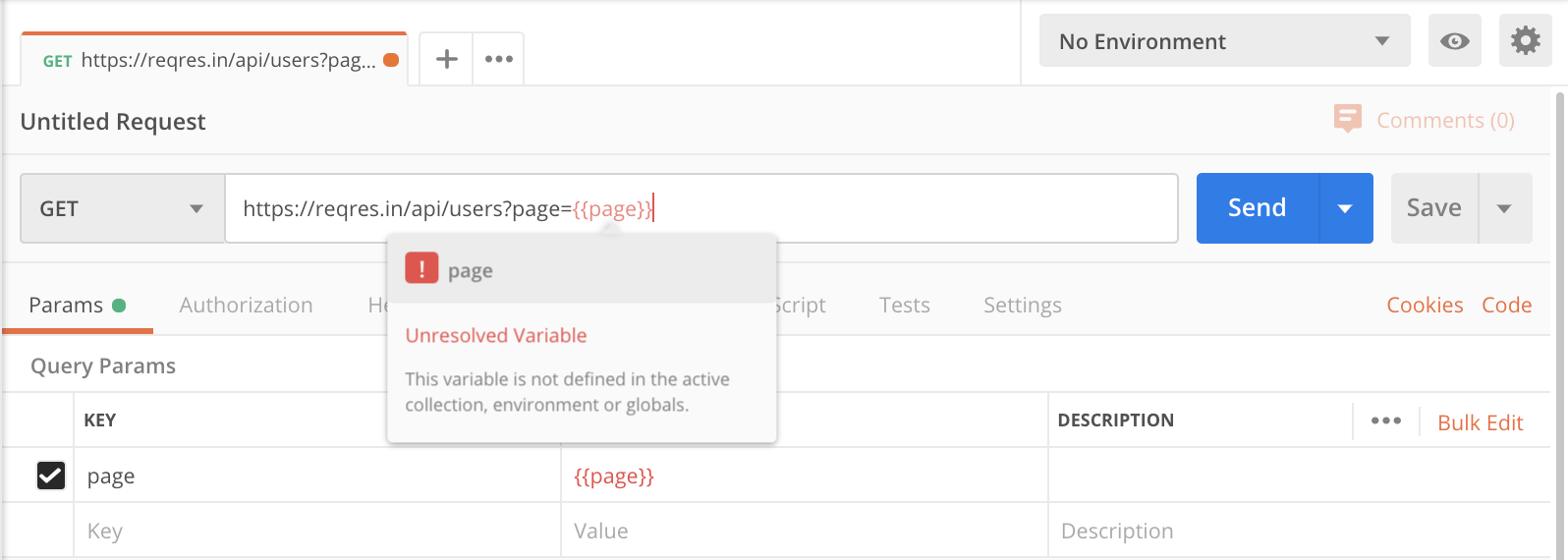Image resolution: width=1568 pixels, height=560 pixels.
Task: Open the No Environment dropdown
Action: [x=1224, y=41]
